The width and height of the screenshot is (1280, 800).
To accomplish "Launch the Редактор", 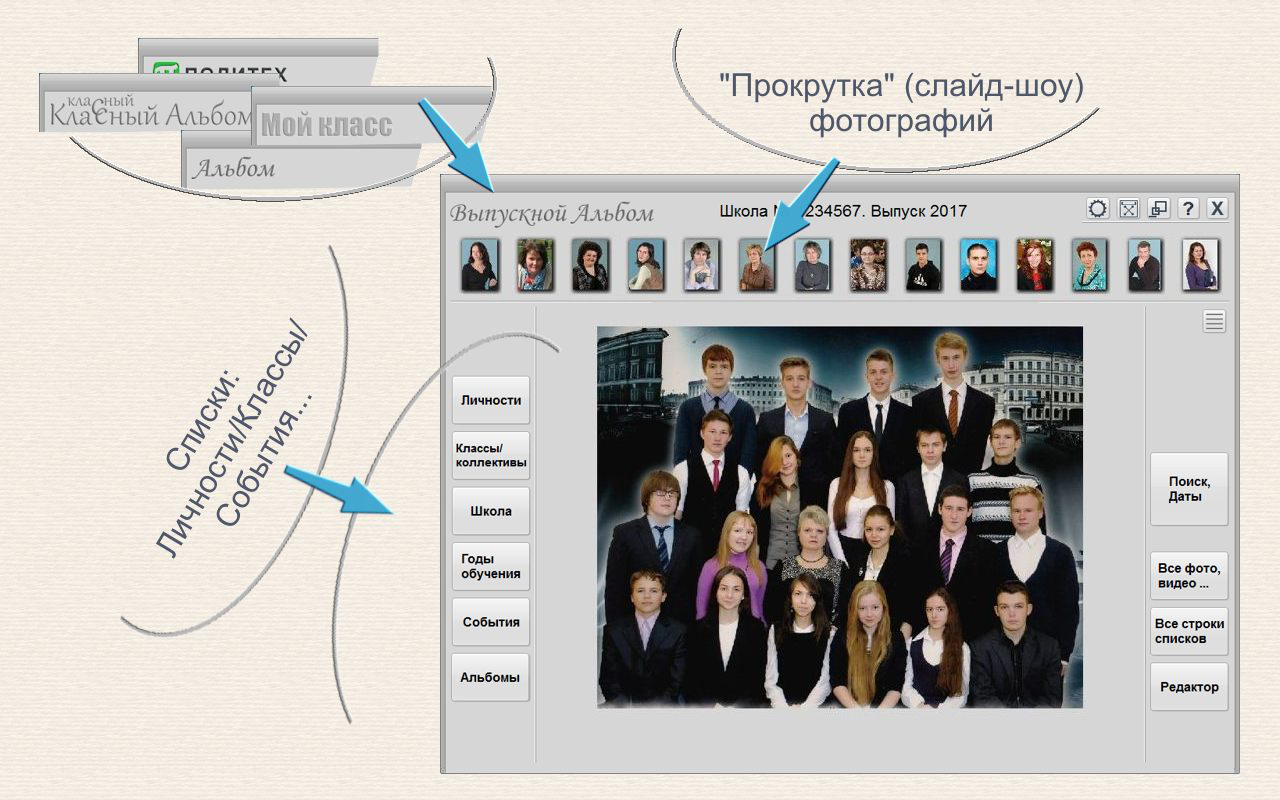I will point(1189,687).
